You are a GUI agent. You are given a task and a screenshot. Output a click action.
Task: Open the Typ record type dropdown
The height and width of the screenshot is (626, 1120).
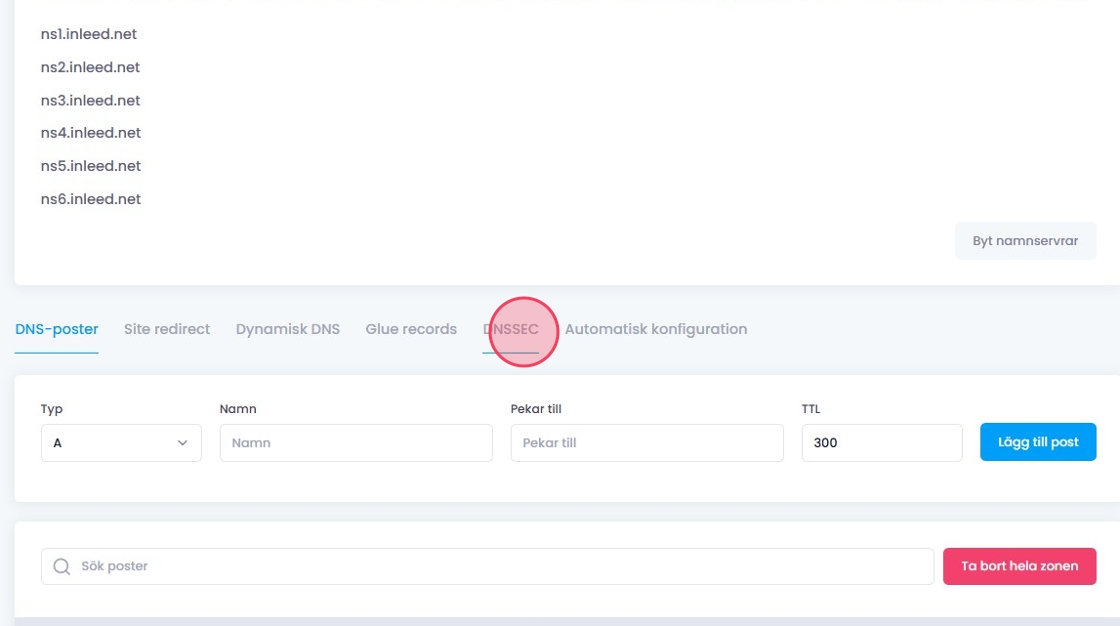[x=121, y=443]
